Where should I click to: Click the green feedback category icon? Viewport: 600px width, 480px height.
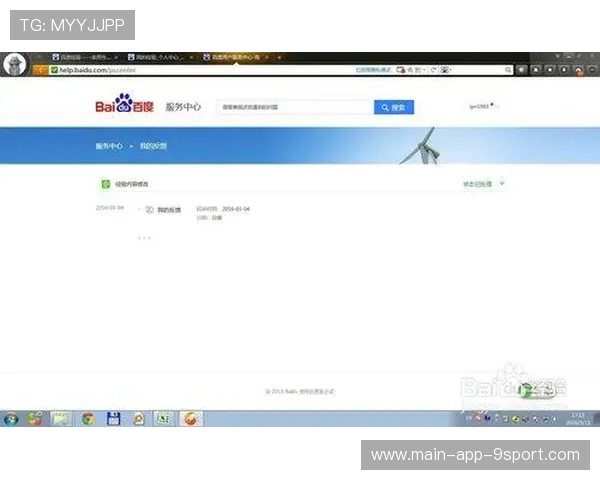[105, 184]
